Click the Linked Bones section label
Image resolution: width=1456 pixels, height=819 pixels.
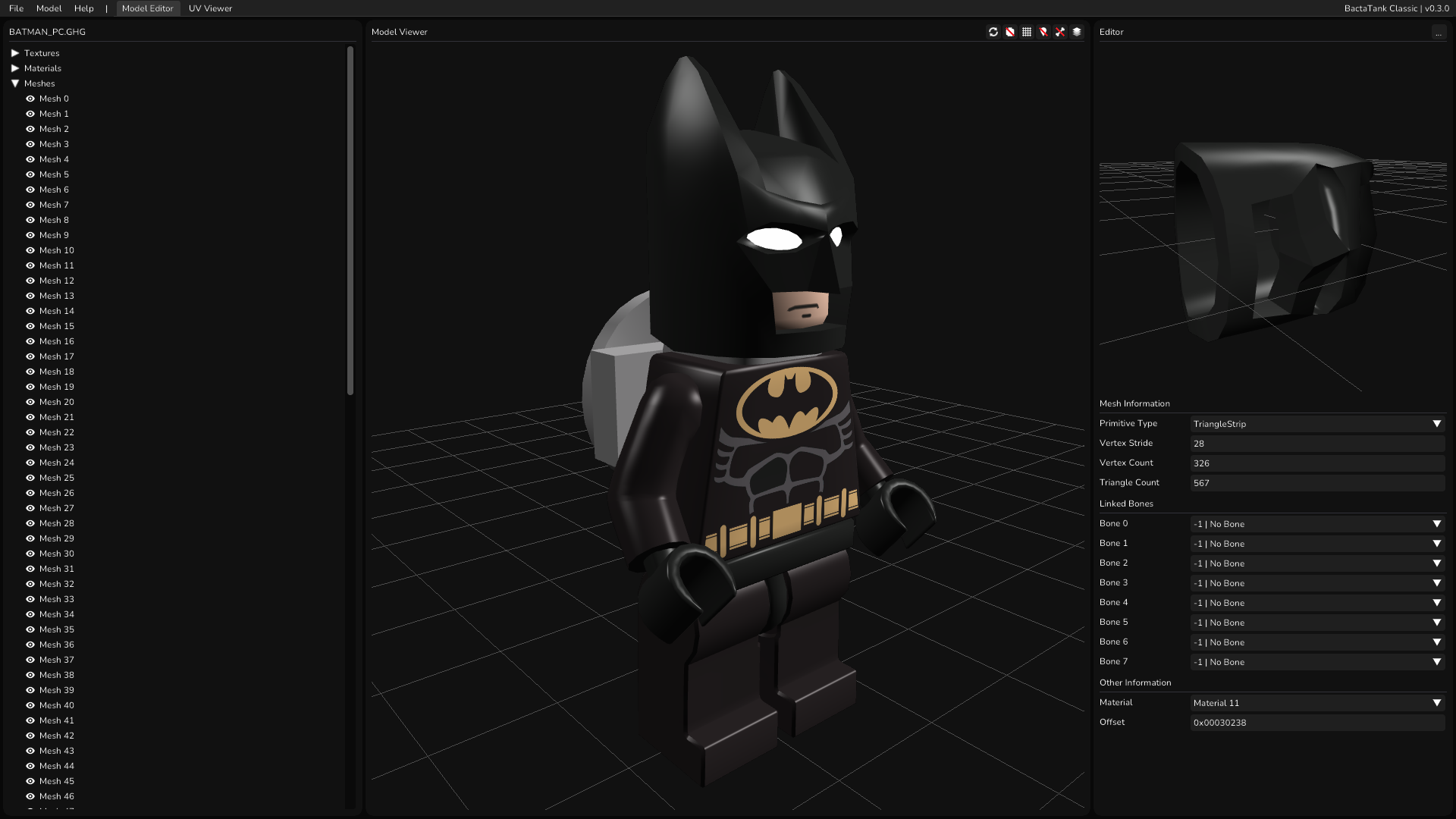(x=1126, y=504)
